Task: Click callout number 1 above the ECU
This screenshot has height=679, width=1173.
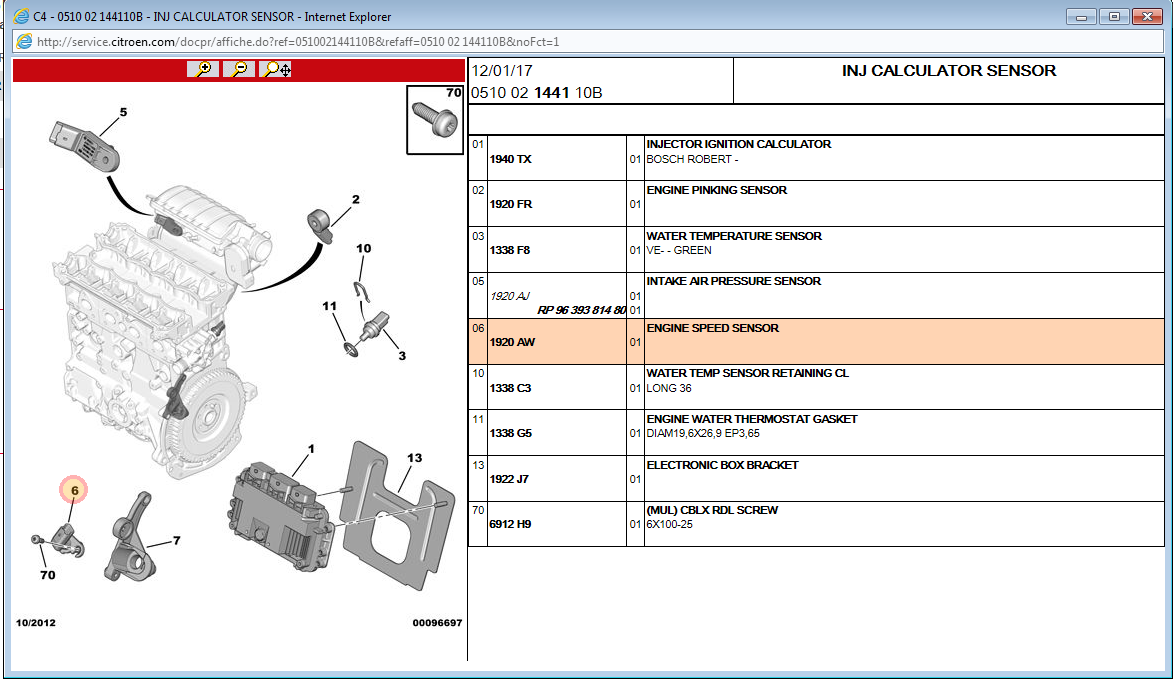Action: pos(311,449)
